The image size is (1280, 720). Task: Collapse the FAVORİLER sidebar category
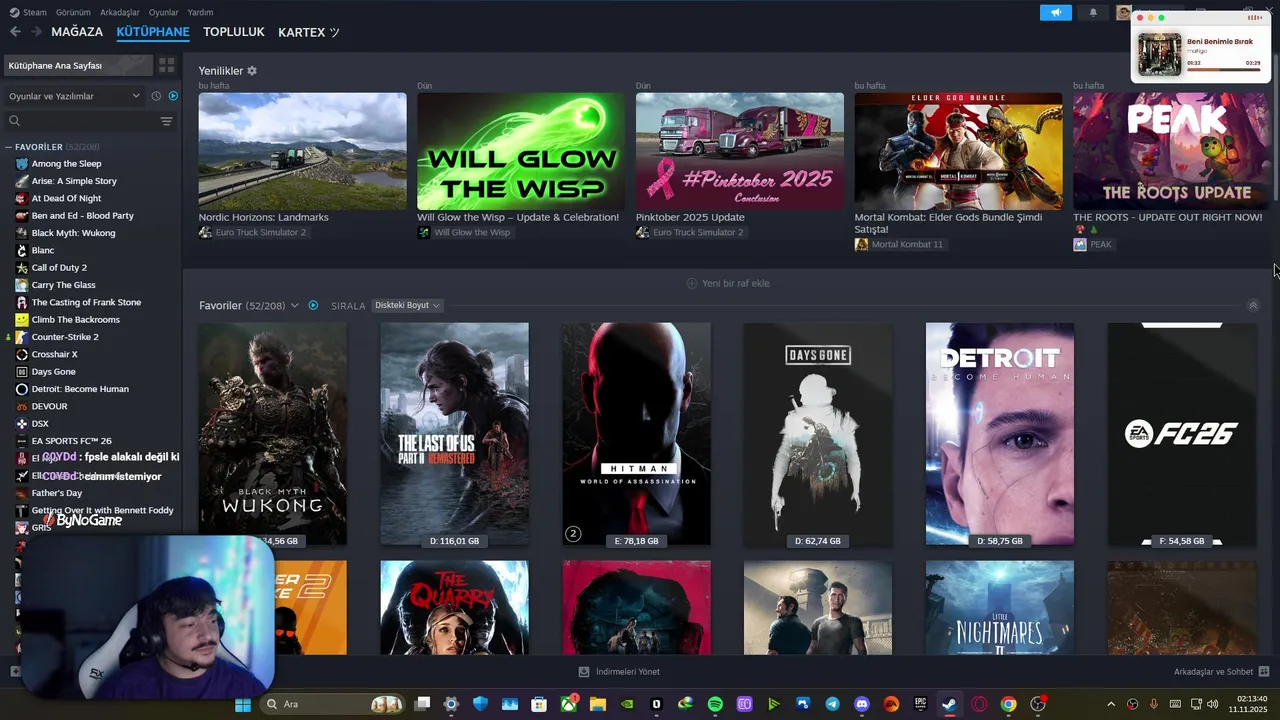coord(9,147)
